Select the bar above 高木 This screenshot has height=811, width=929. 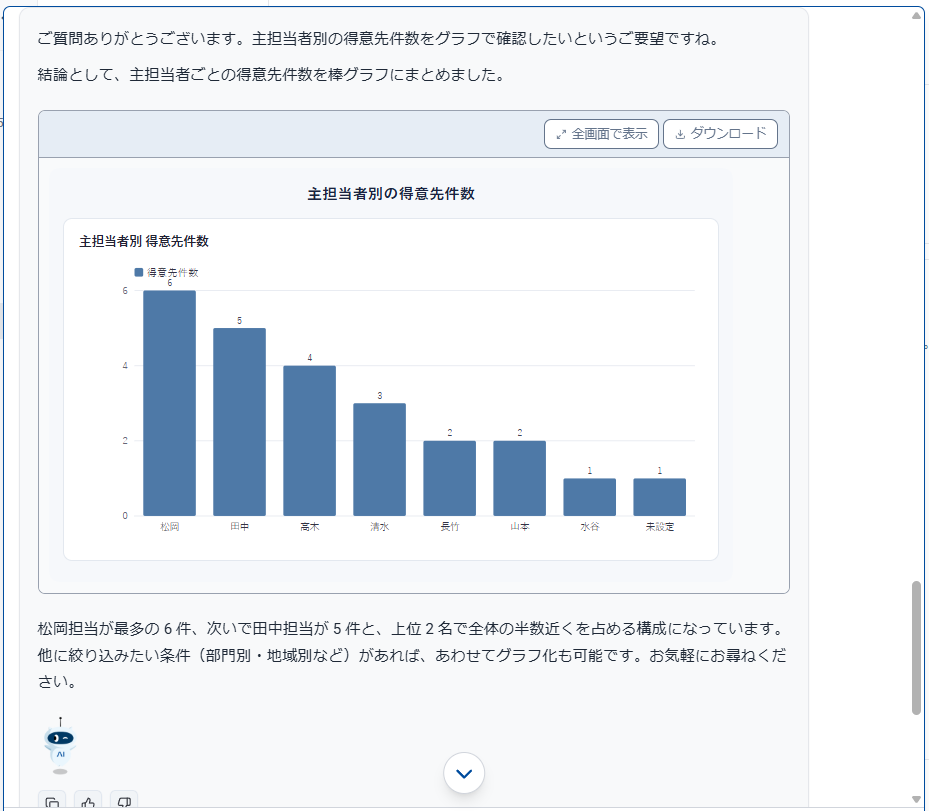(309, 441)
